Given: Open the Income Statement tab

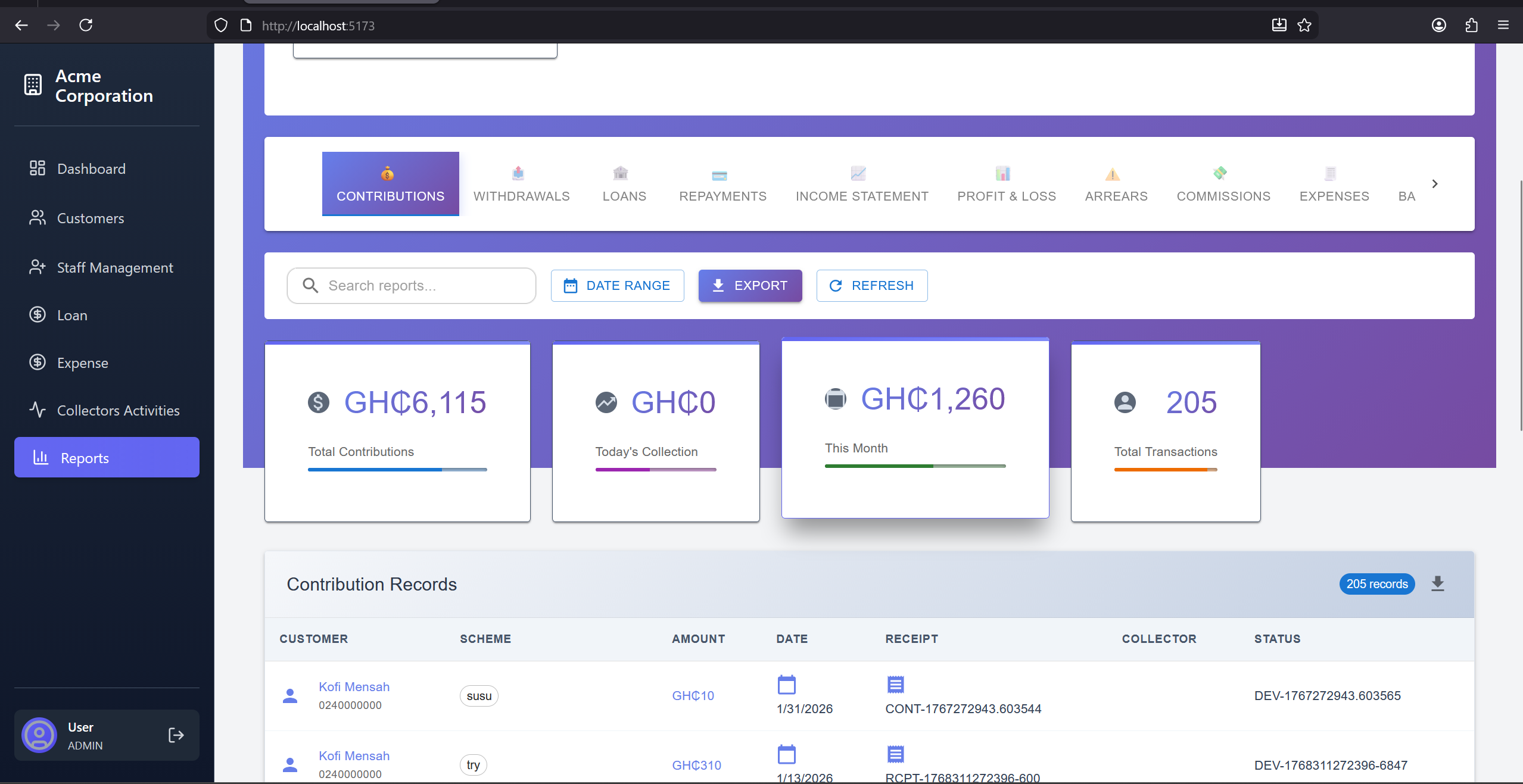Looking at the screenshot, I should 861,184.
